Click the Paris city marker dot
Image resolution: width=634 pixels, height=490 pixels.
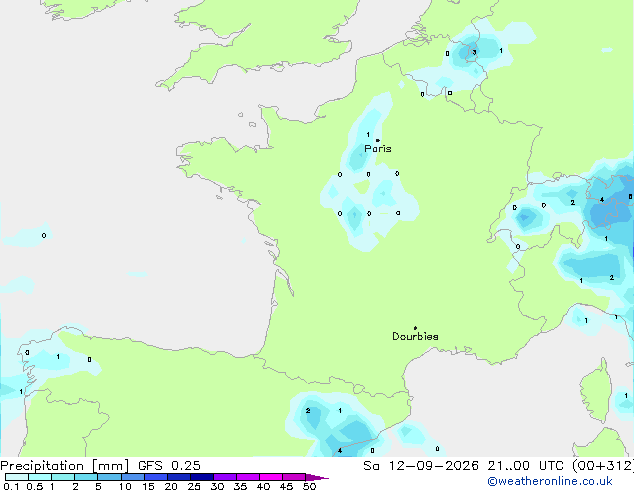[x=378, y=140]
